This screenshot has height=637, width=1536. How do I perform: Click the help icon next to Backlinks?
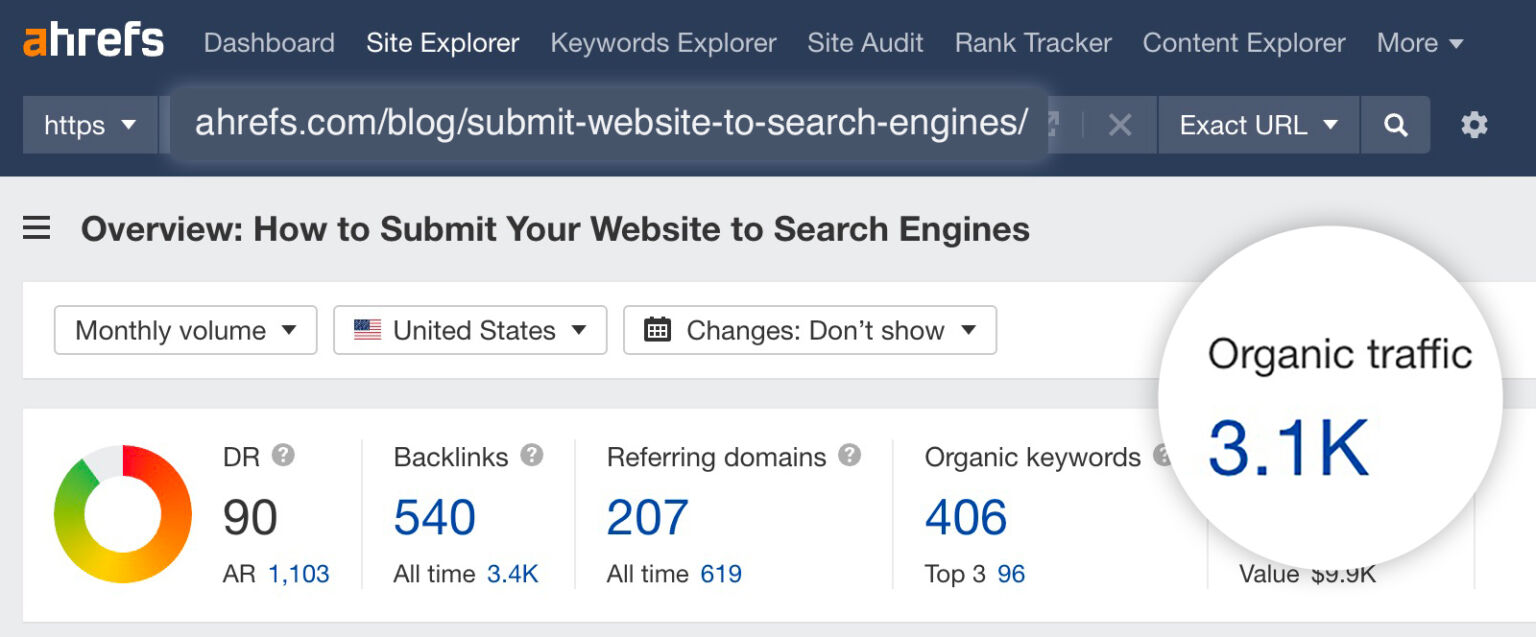[x=531, y=457]
